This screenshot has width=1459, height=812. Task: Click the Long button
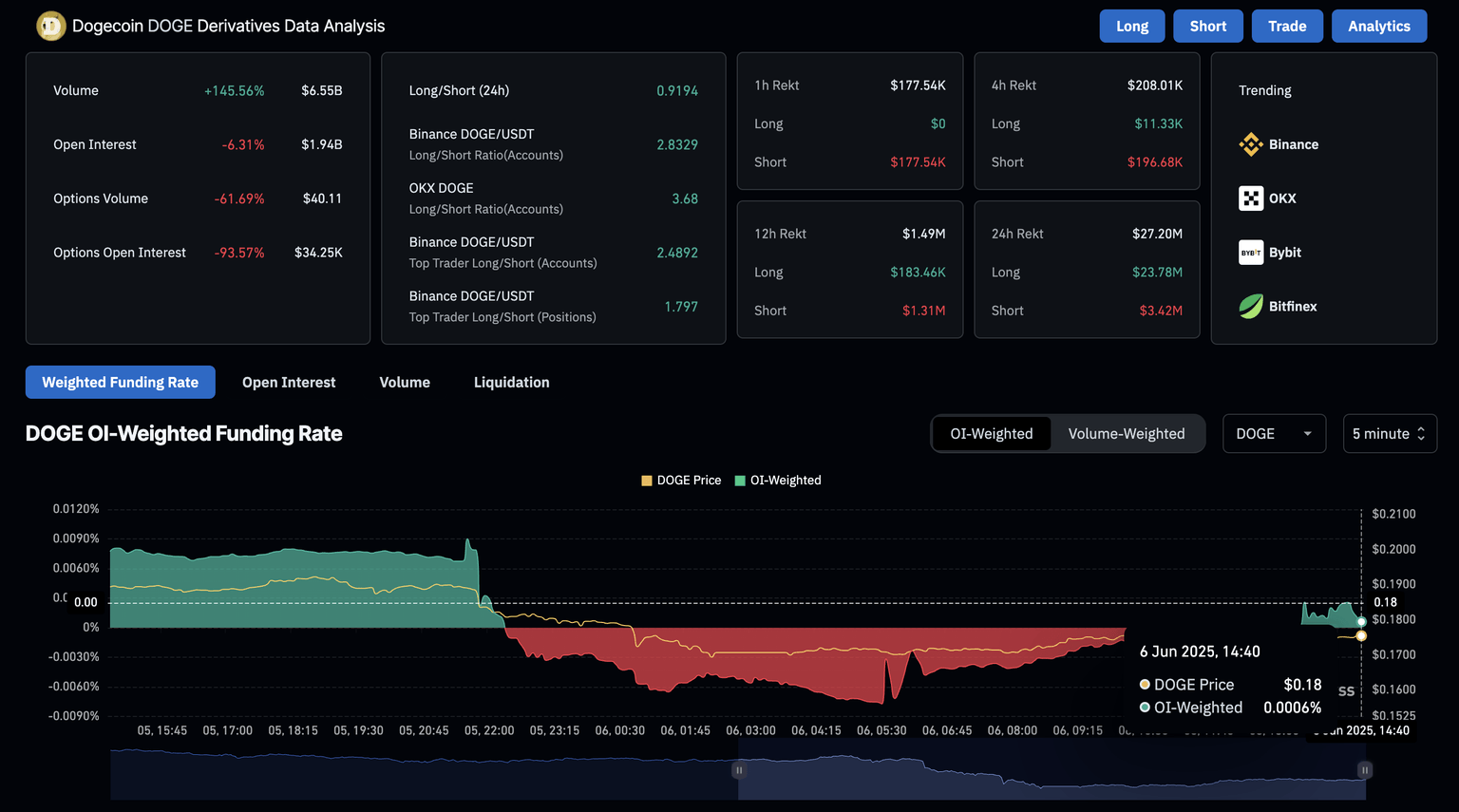click(x=1131, y=27)
